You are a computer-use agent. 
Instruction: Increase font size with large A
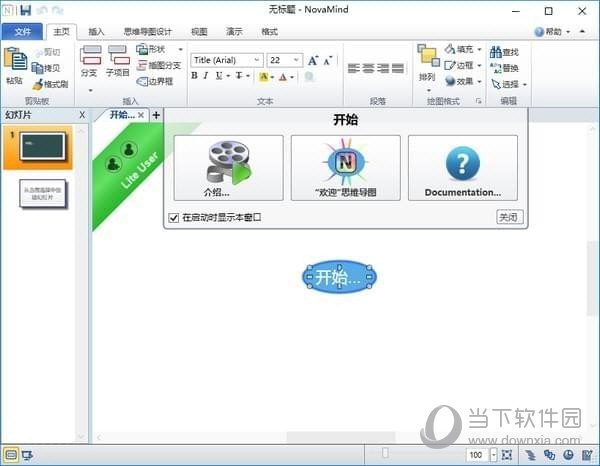coord(313,60)
